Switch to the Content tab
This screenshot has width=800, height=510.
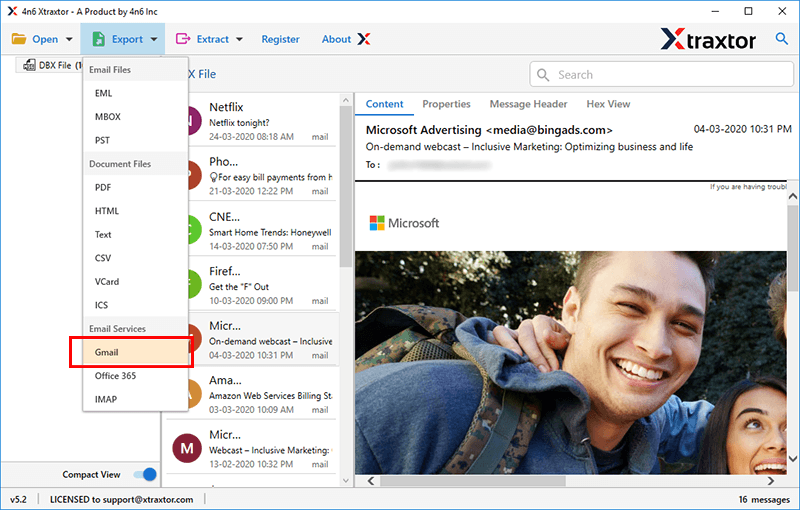pos(384,104)
